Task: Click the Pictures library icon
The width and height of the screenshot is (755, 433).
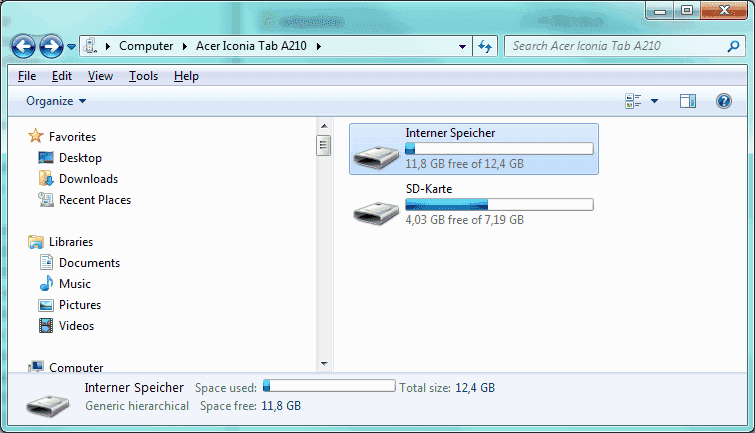Action: coord(46,305)
